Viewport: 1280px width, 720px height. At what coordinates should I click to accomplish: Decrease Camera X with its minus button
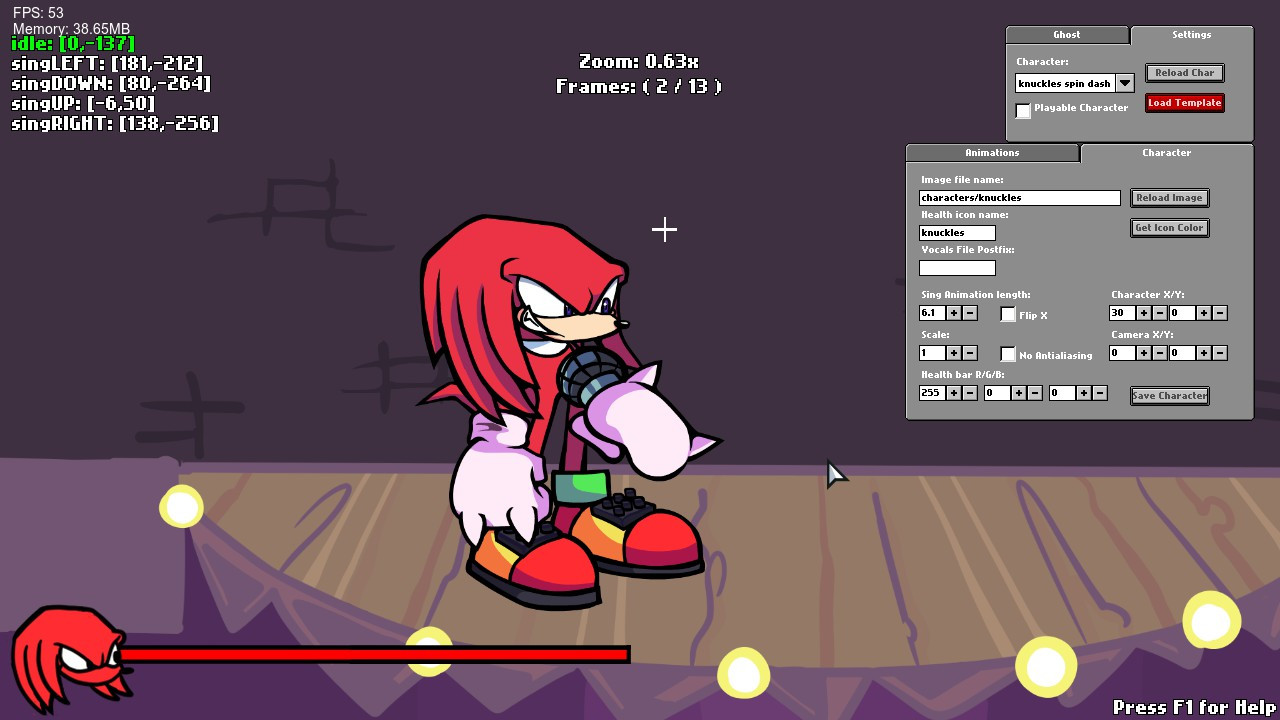tap(1160, 353)
